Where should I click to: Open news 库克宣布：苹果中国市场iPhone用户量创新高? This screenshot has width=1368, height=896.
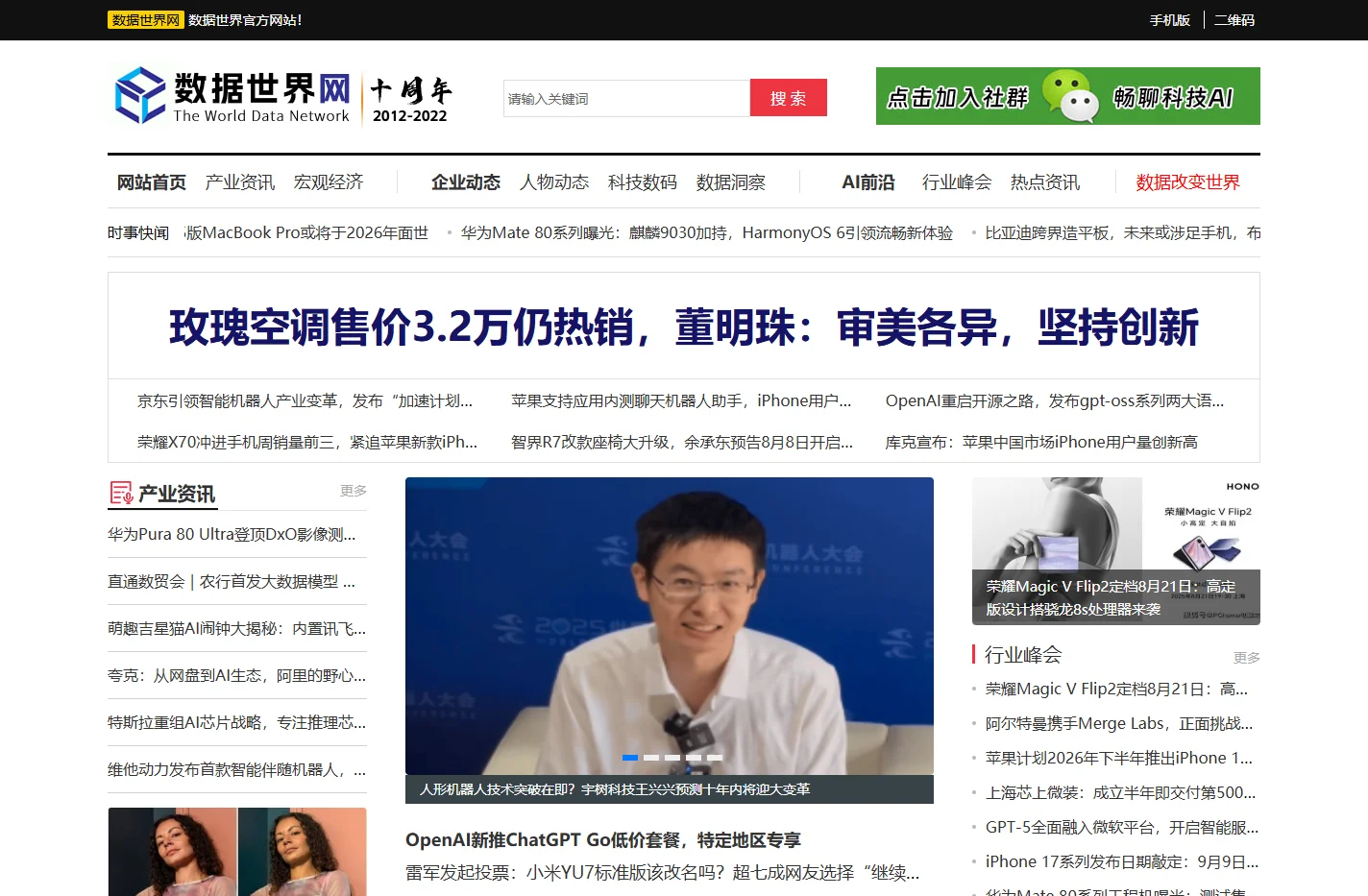coord(1041,442)
